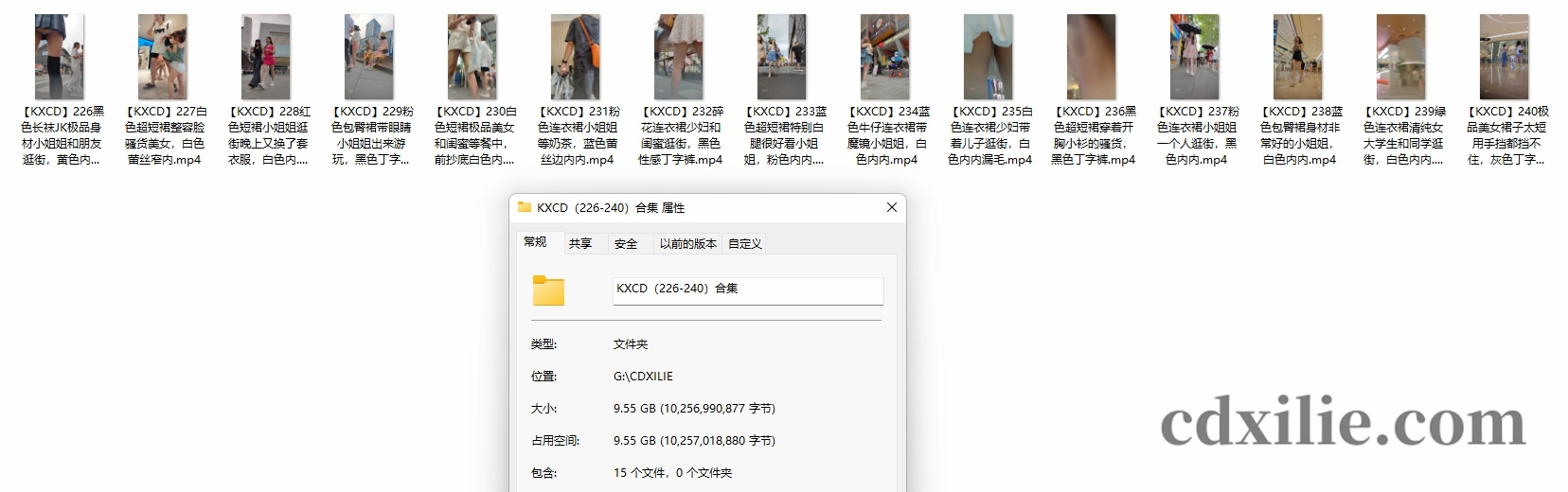Image resolution: width=1568 pixels, height=492 pixels.
Task: Click the KXCD 231 file icon
Action: pyautogui.click(x=576, y=57)
